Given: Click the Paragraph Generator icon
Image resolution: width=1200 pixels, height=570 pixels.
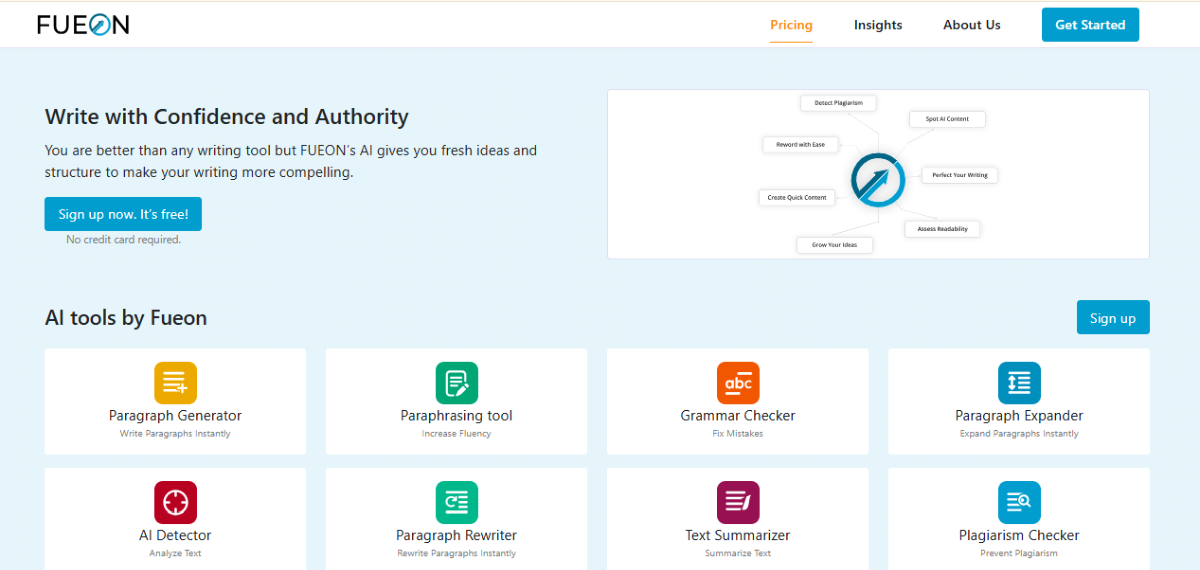Looking at the screenshot, I should pos(175,383).
